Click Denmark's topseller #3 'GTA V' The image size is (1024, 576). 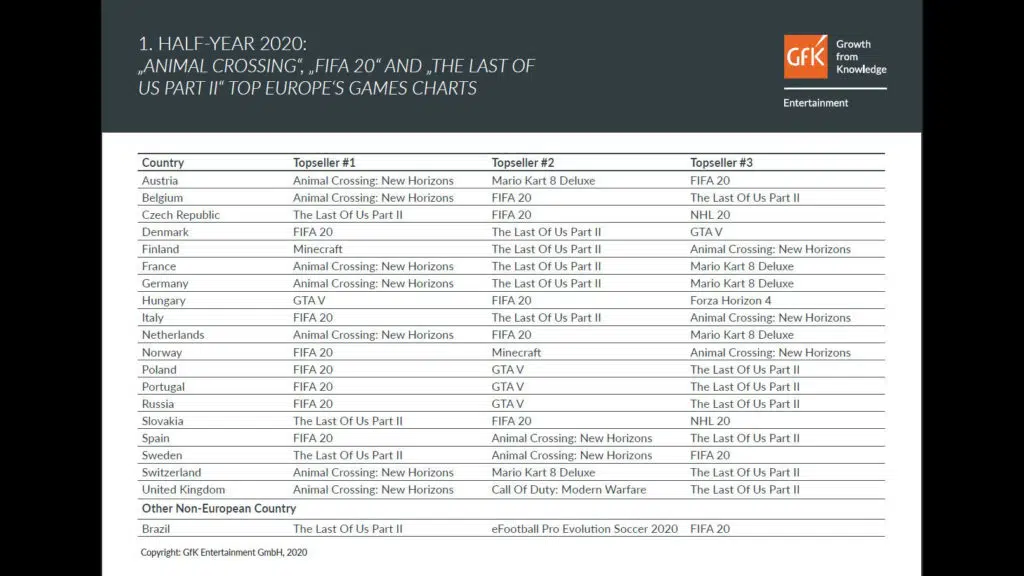(x=706, y=232)
